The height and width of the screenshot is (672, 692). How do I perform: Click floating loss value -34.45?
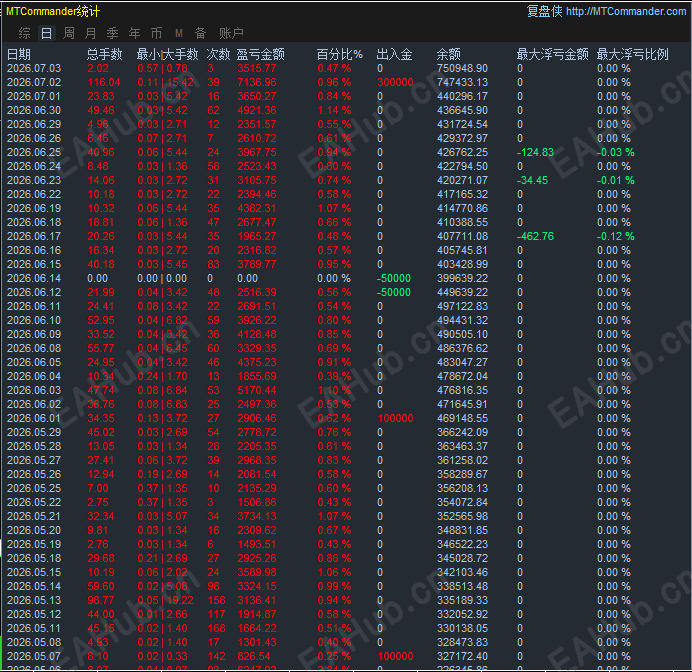pos(532,180)
